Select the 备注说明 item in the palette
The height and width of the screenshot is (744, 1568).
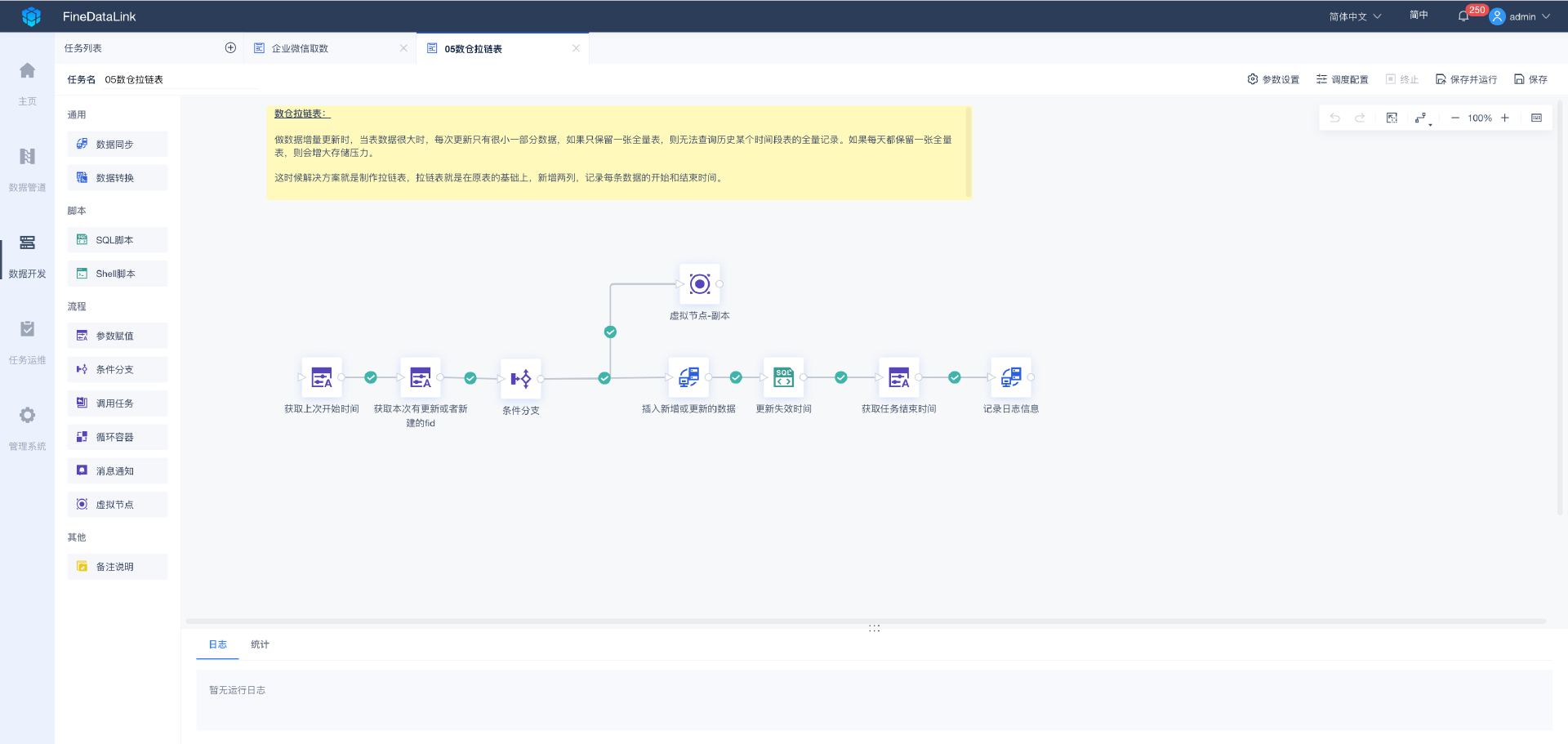pyautogui.click(x=118, y=567)
